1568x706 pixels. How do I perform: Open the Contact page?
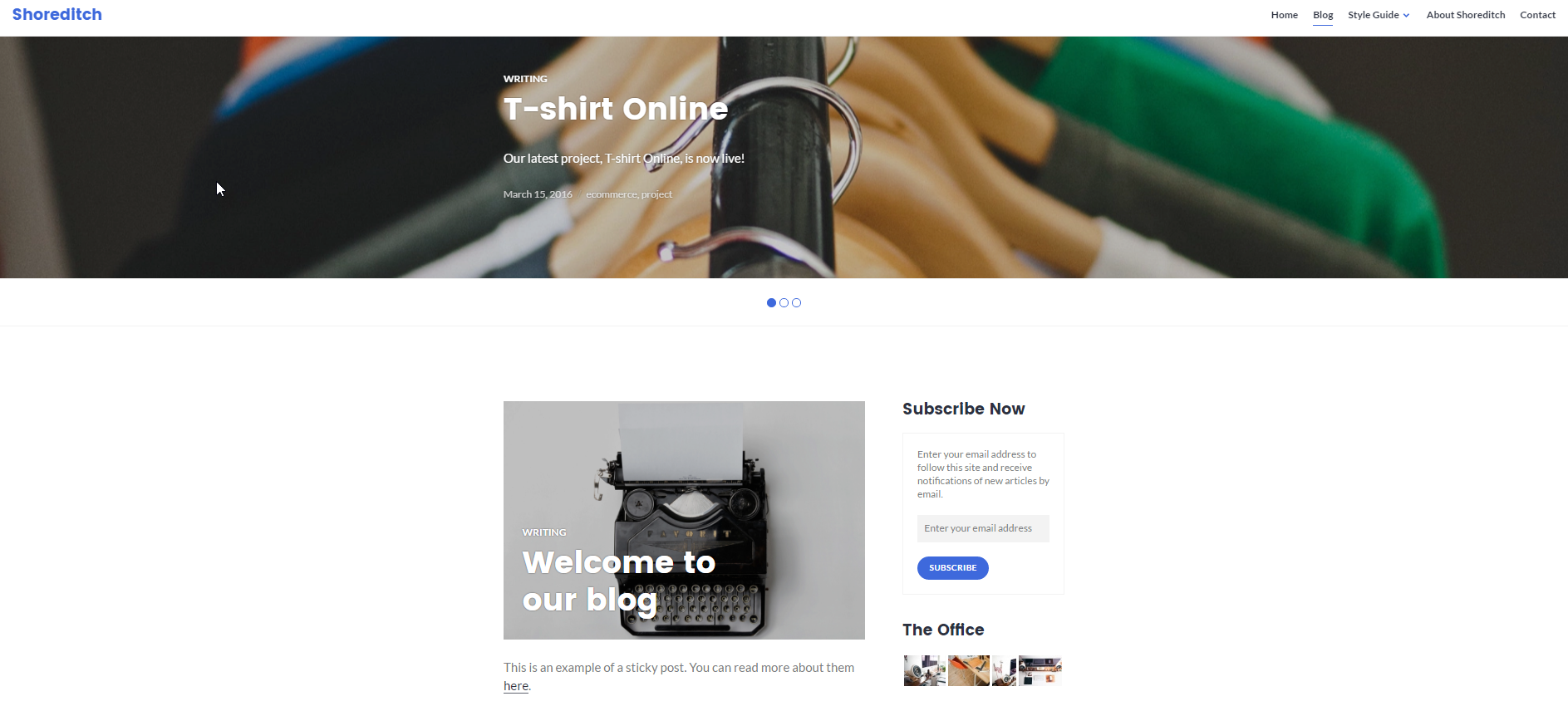tap(1537, 15)
